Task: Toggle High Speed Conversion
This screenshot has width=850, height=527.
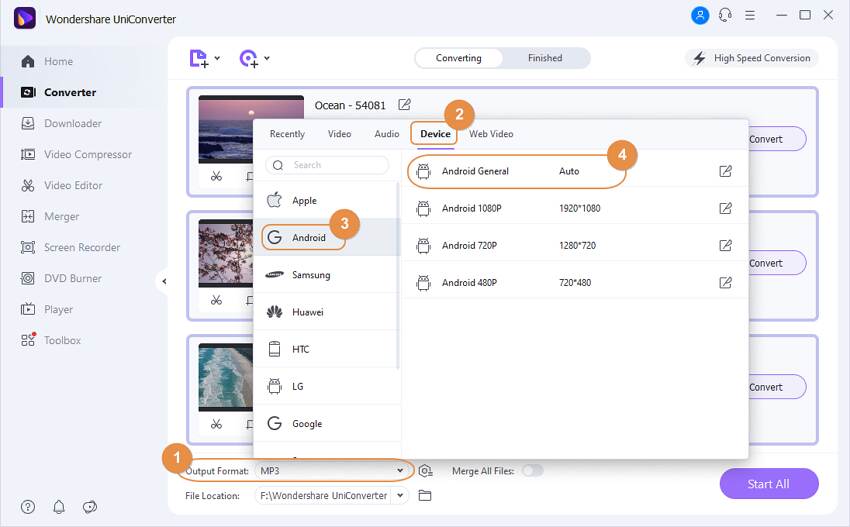Action: pyautogui.click(x=752, y=58)
